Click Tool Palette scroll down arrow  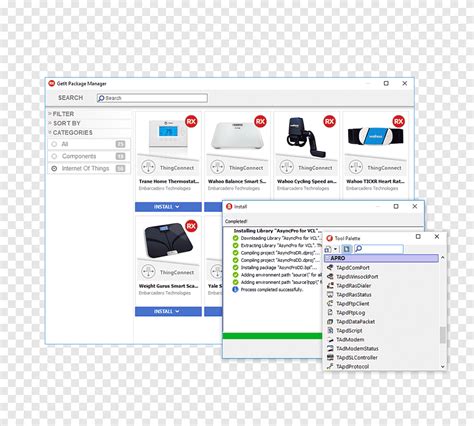coord(443,367)
